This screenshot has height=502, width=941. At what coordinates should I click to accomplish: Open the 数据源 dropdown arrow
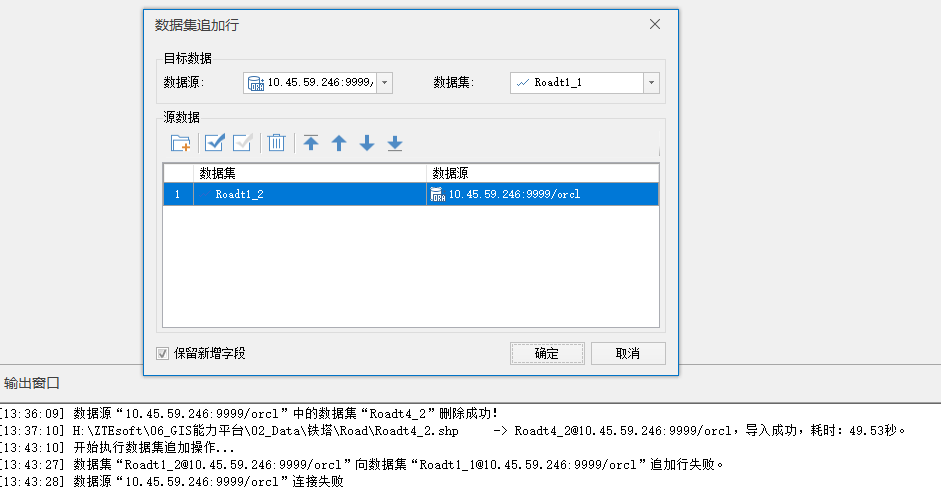385,83
